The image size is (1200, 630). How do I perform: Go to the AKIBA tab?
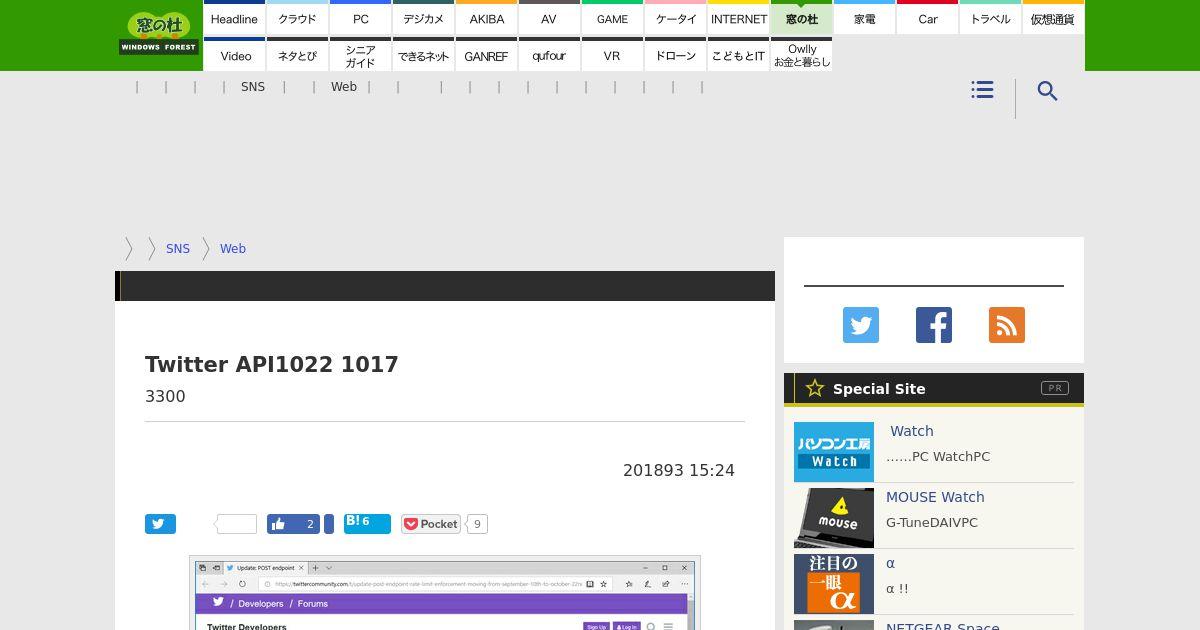point(486,19)
